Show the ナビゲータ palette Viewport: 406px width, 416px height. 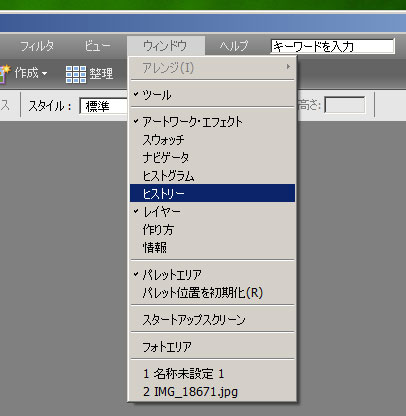point(212,158)
